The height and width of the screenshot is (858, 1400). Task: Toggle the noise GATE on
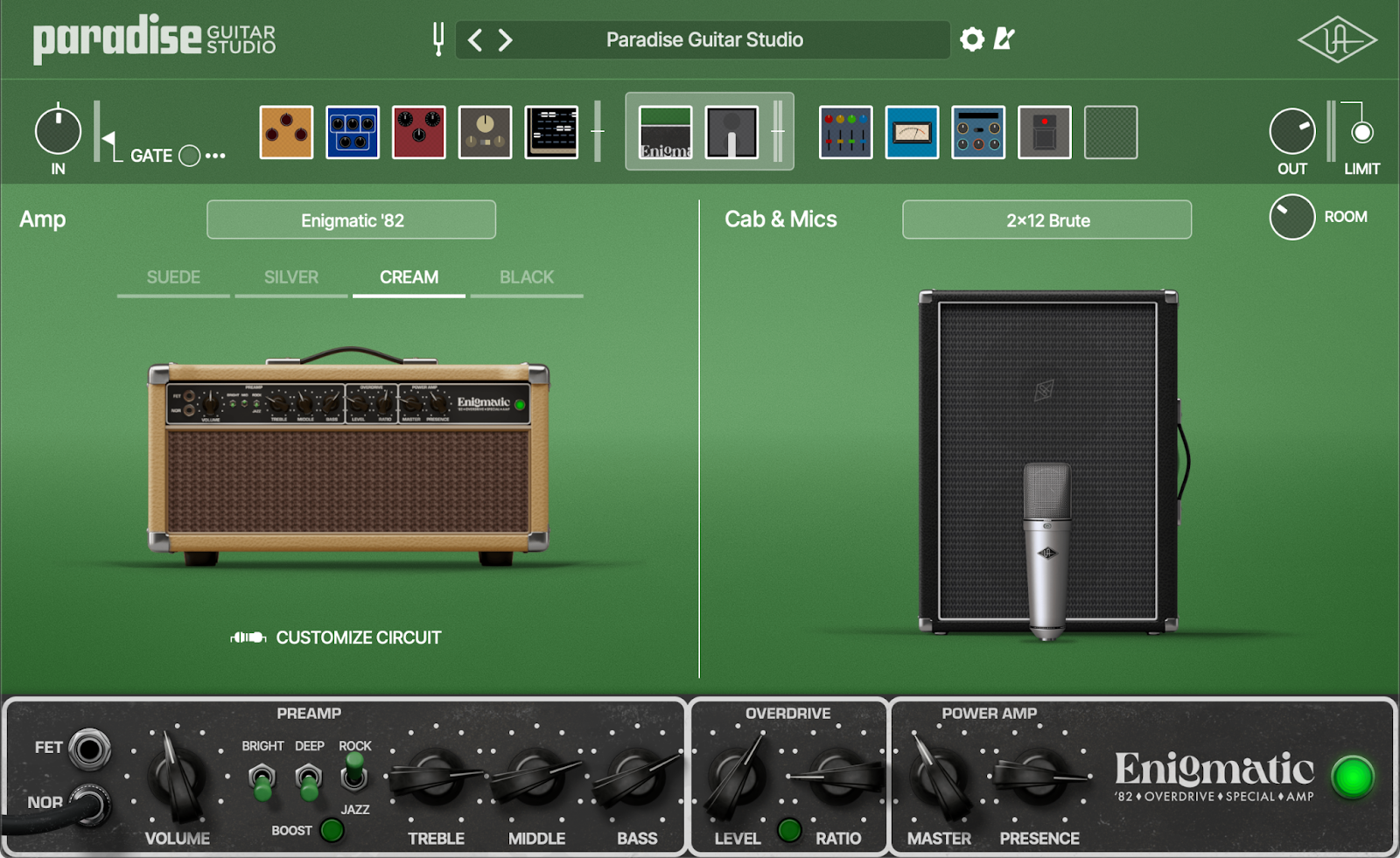(x=189, y=156)
